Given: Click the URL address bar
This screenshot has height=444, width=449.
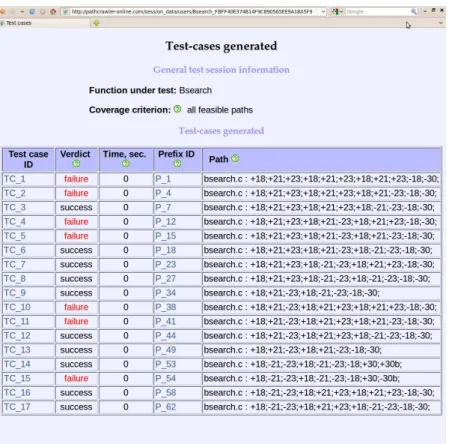Looking at the screenshot, I should click(192, 12).
